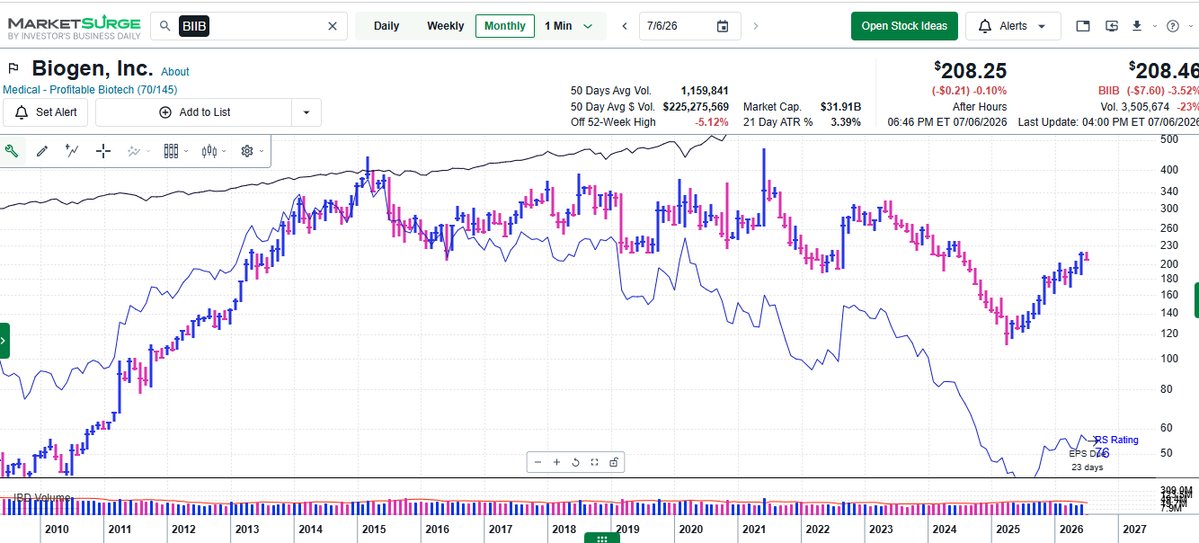Clear the BIIB symbol search
1199x543 pixels.
tap(332, 26)
